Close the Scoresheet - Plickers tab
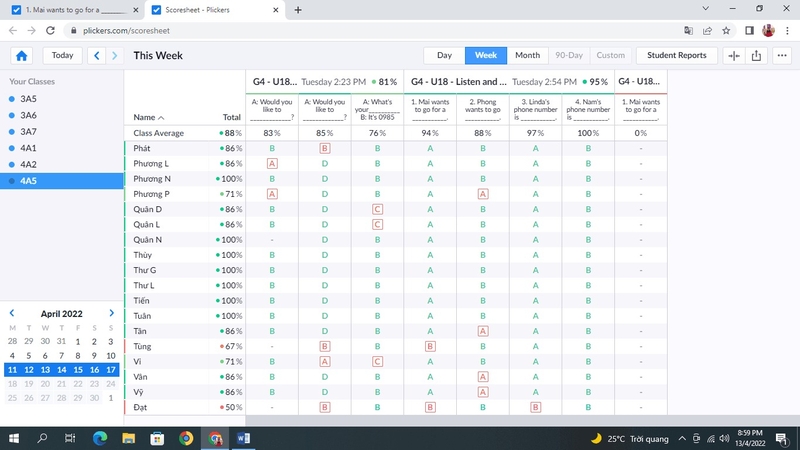800x450 pixels. [x=276, y=10]
